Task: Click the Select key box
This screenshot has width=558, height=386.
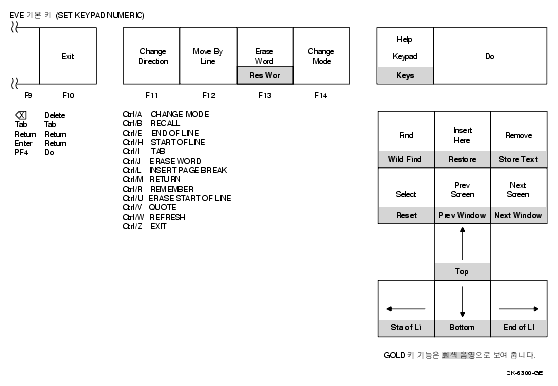Action: [x=406, y=196]
